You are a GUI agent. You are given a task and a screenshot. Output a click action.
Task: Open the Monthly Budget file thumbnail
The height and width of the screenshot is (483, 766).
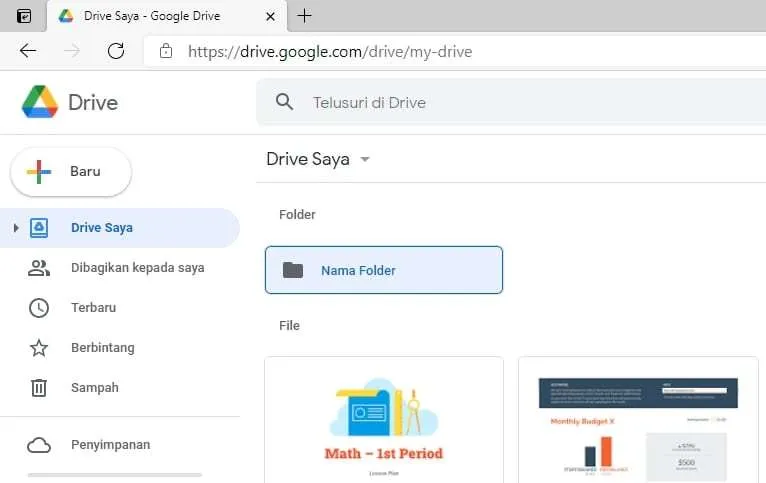click(x=638, y=420)
